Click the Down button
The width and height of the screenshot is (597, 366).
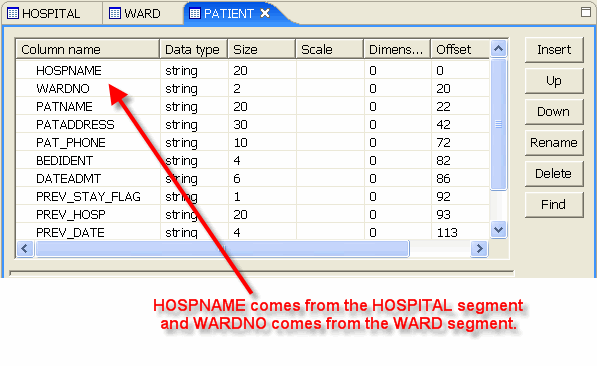click(x=554, y=112)
